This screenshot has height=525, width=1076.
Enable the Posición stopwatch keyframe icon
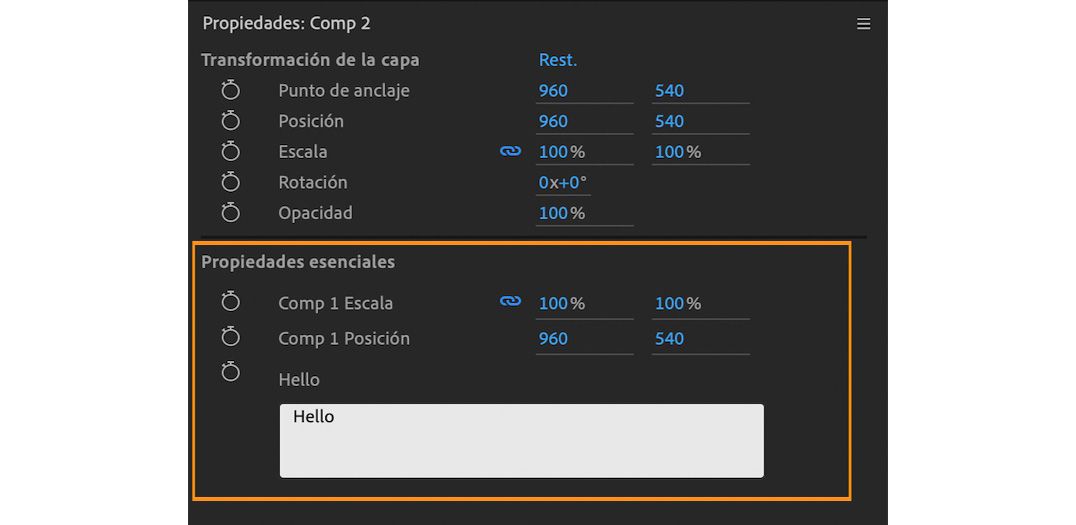(231, 121)
